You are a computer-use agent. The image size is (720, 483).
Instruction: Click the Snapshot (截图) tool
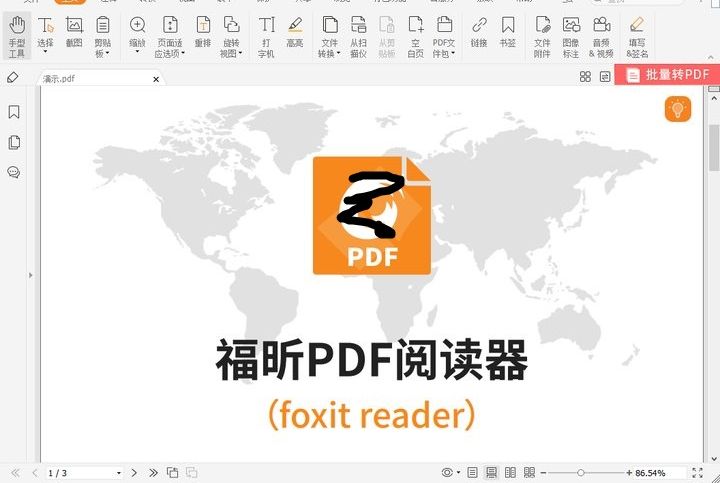tap(74, 32)
